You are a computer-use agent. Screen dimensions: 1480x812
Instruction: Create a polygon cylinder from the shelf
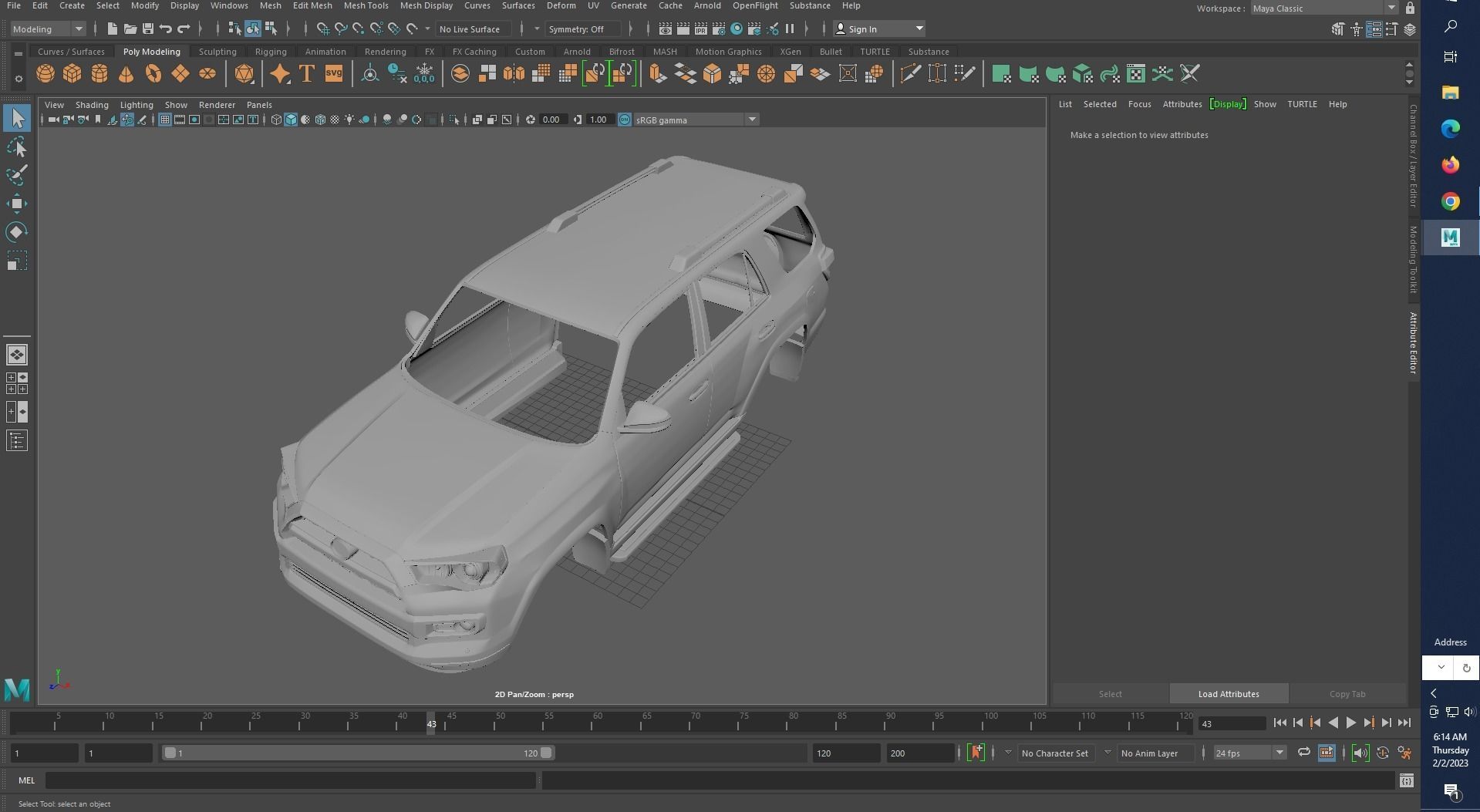pyautogui.click(x=99, y=74)
